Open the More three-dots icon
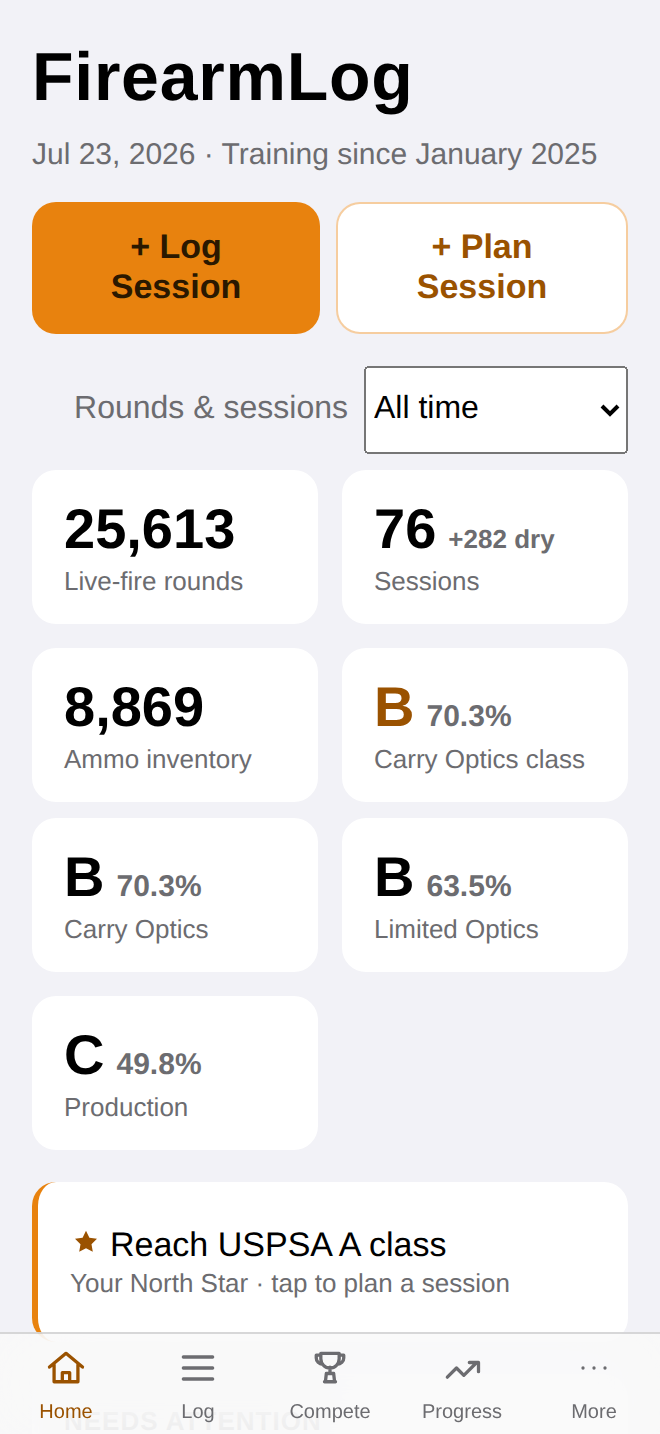The height and width of the screenshot is (1434, 660). 594,1367
